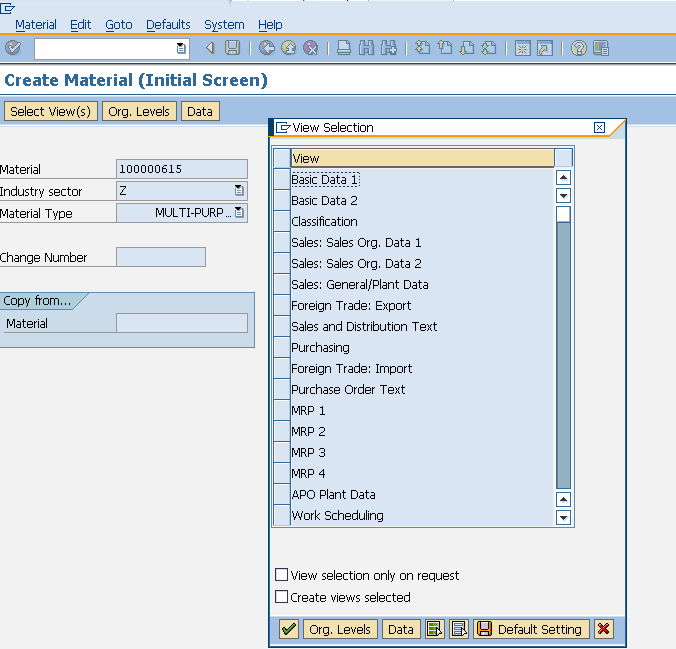The image size is (676, 649).
Task: Click the table settings corner button beside View header
Action: pyautogui.click(x=564, y=158)
